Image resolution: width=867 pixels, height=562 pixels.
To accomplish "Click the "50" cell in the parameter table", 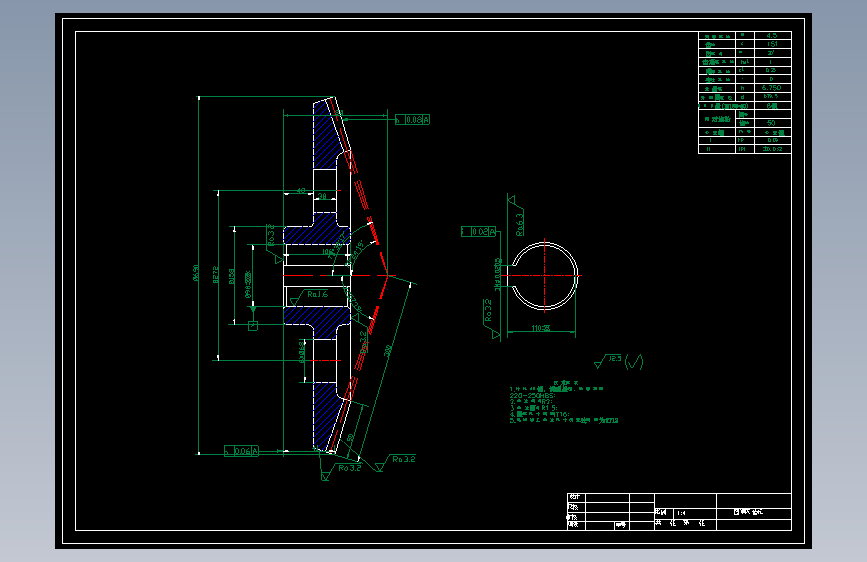I will (x=771, y=123).
